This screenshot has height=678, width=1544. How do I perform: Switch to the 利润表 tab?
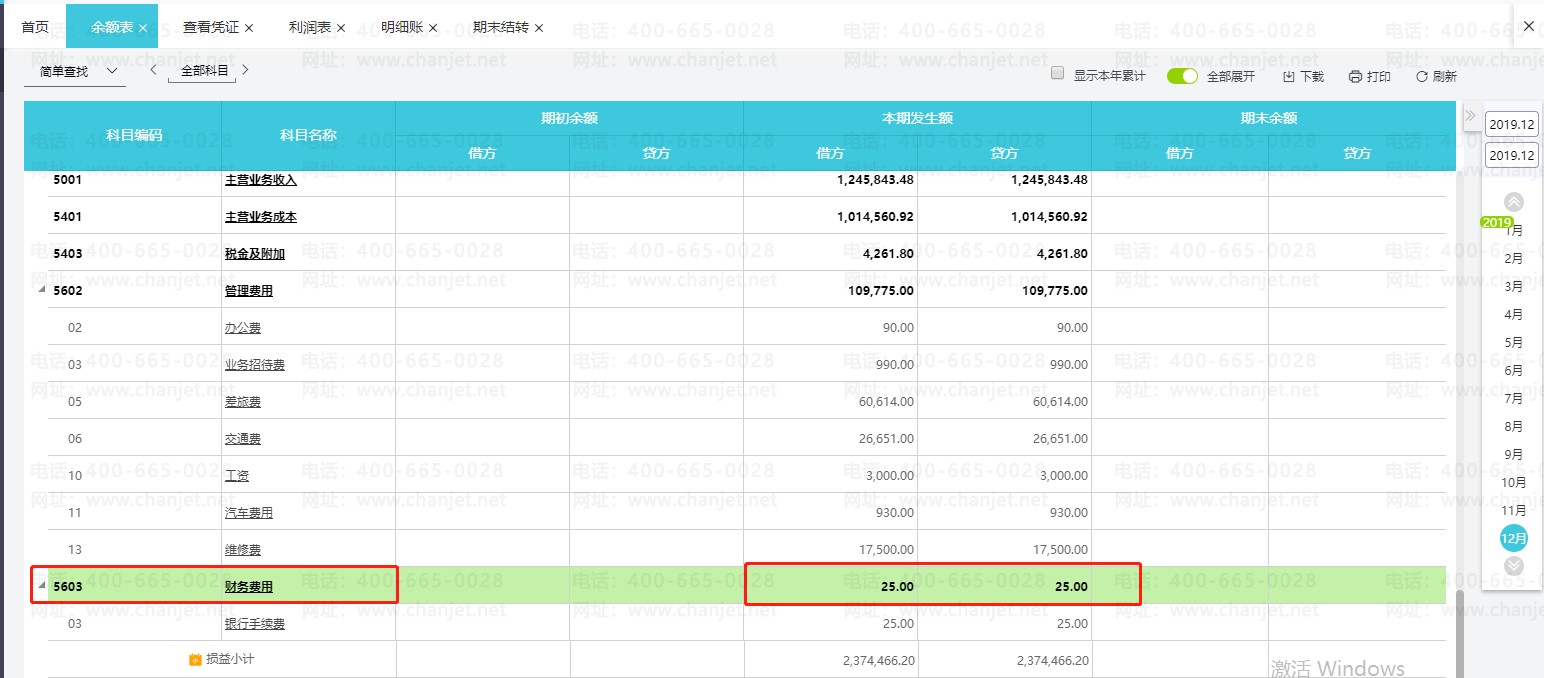click(309, 27)
